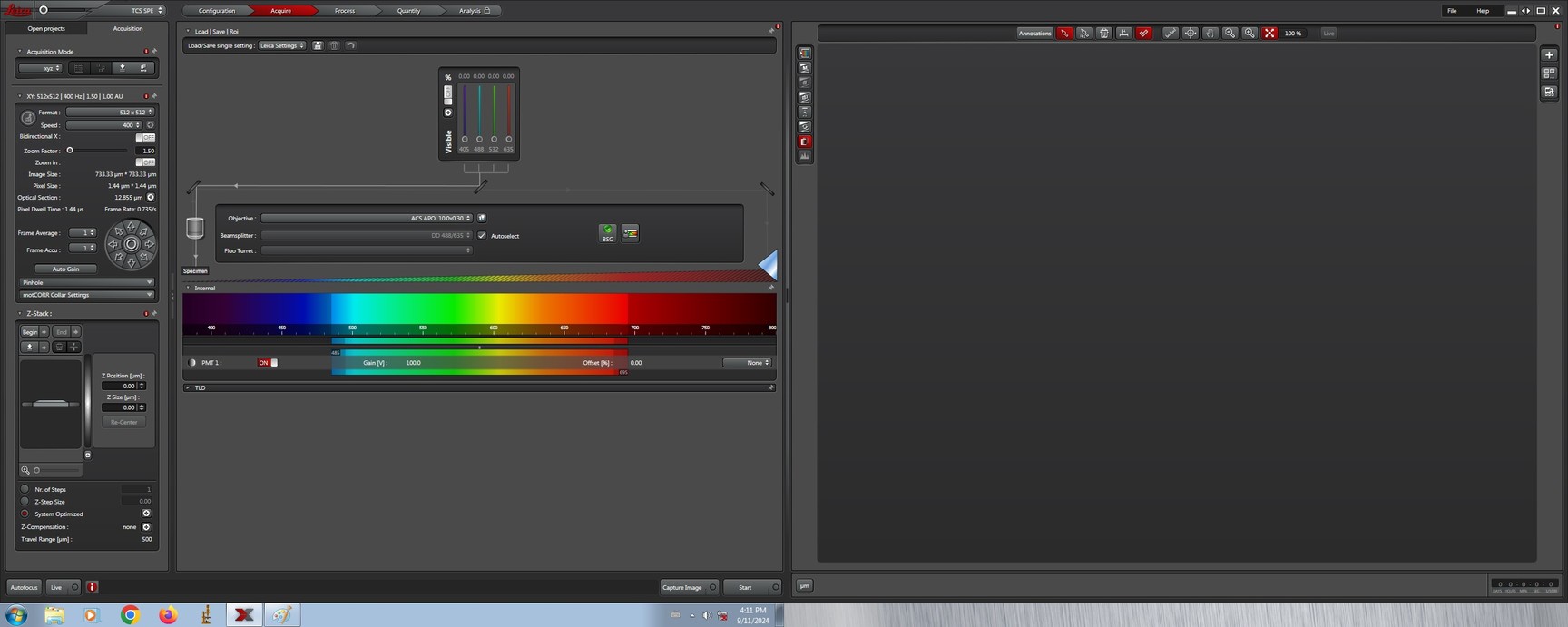Click the save icon beside Leica Settings

tap(318, 45)
